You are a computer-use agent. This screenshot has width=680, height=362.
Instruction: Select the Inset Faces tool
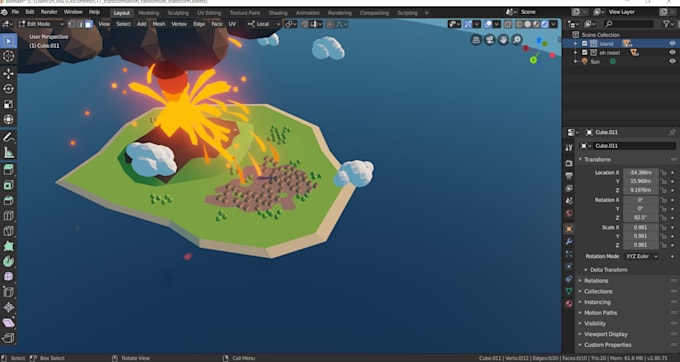click(8, 185)
